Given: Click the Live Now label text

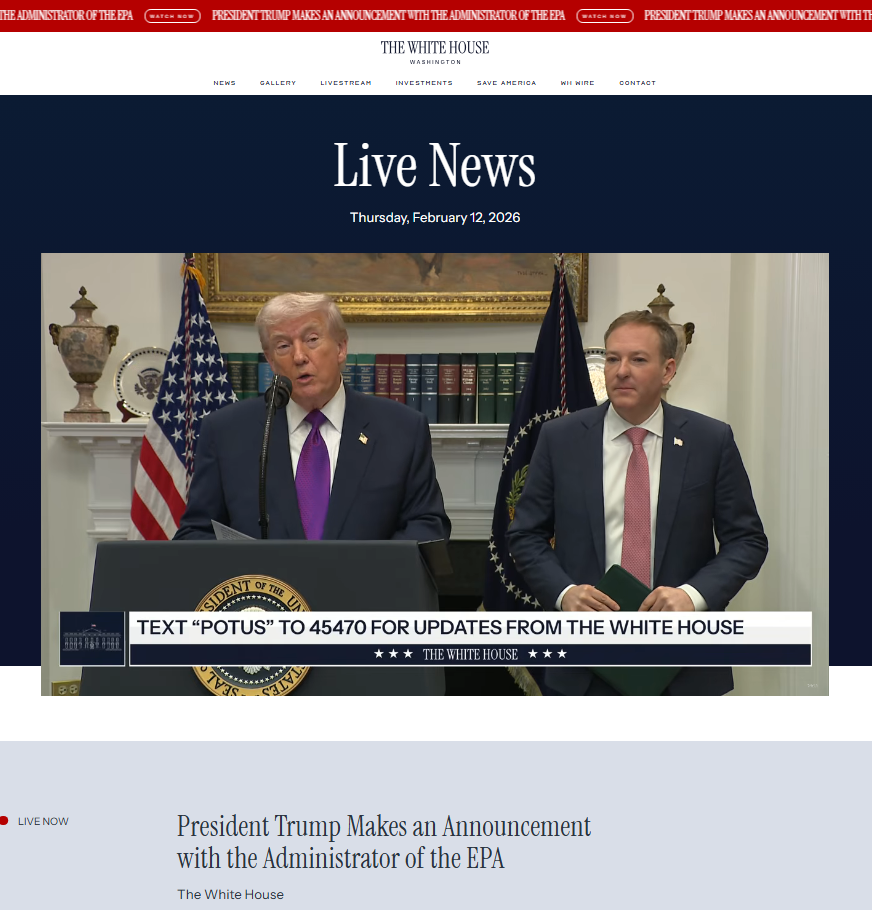Looking at the screenshot, I should pos(43,821).
